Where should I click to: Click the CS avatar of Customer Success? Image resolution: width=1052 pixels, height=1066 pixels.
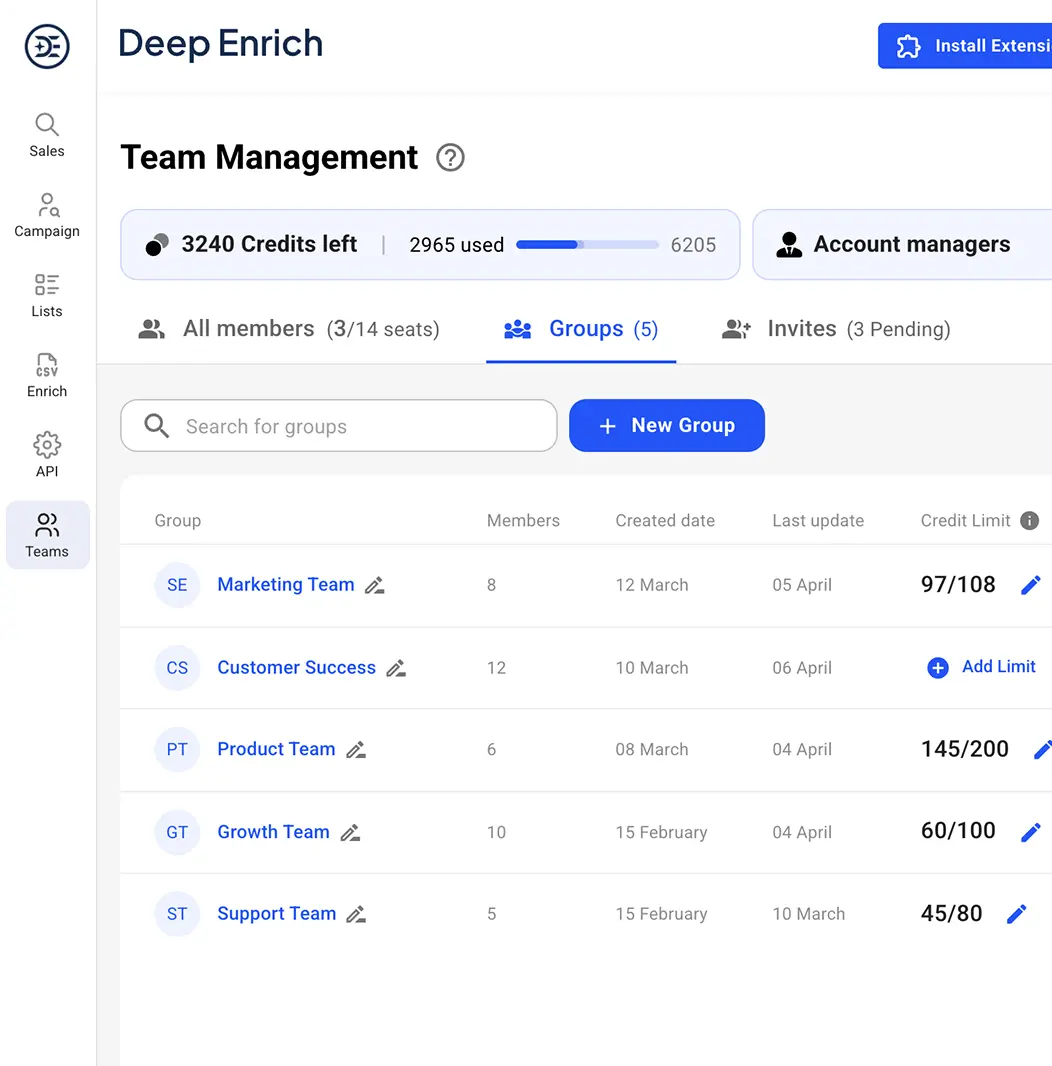[x=177, y=668]
